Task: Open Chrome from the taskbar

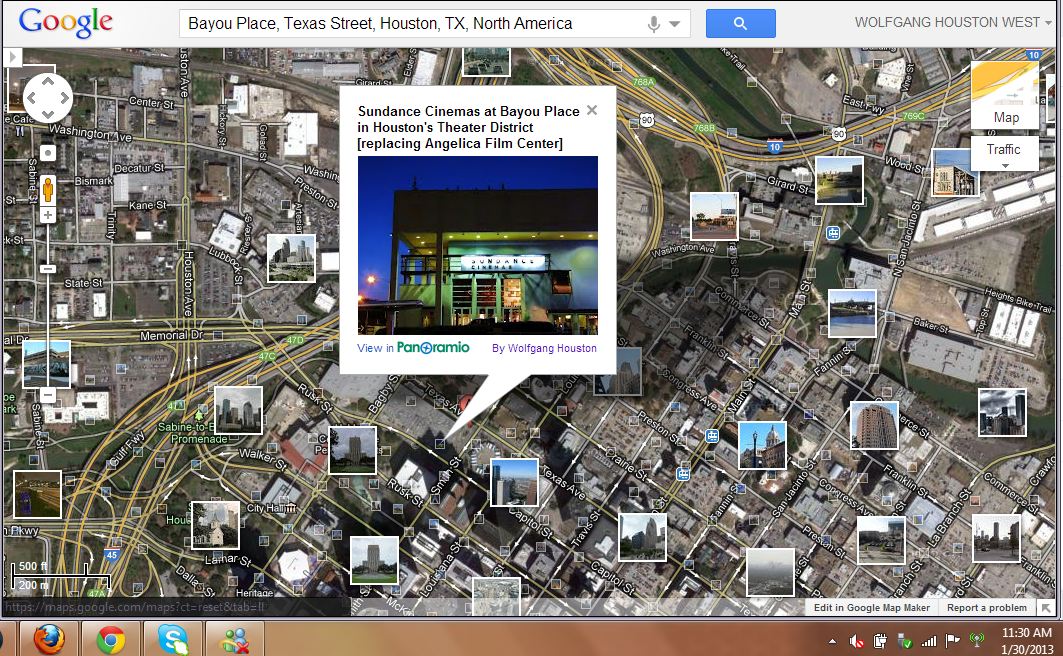Action: click(x=111, y=640)
